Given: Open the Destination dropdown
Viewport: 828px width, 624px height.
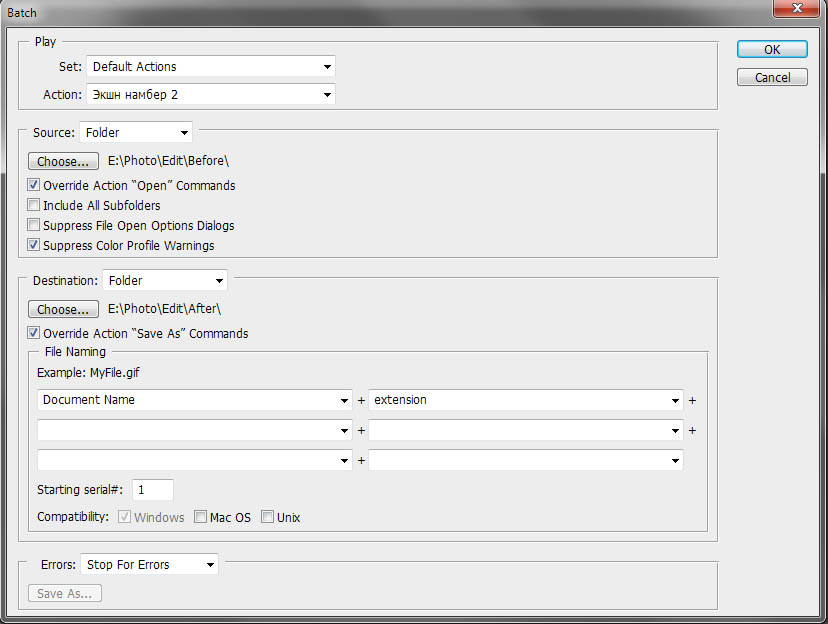Looking at the screenshot, I should pyautogui.click(x=165, y=281).
